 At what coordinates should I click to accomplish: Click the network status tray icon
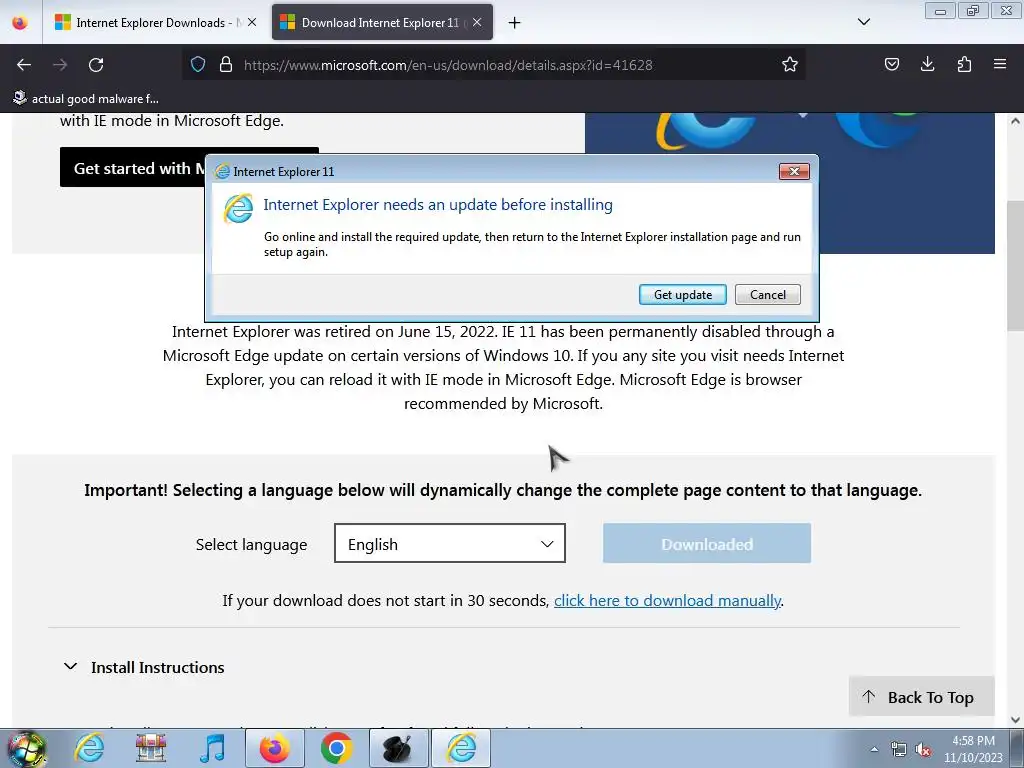[x=899, y=749]
